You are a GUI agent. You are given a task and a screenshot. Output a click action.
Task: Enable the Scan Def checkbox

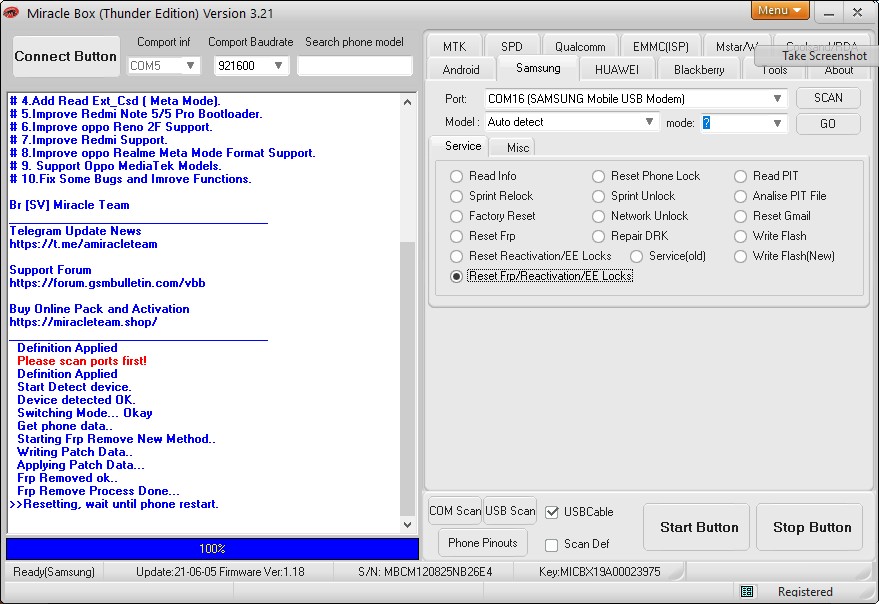[552, 545]
